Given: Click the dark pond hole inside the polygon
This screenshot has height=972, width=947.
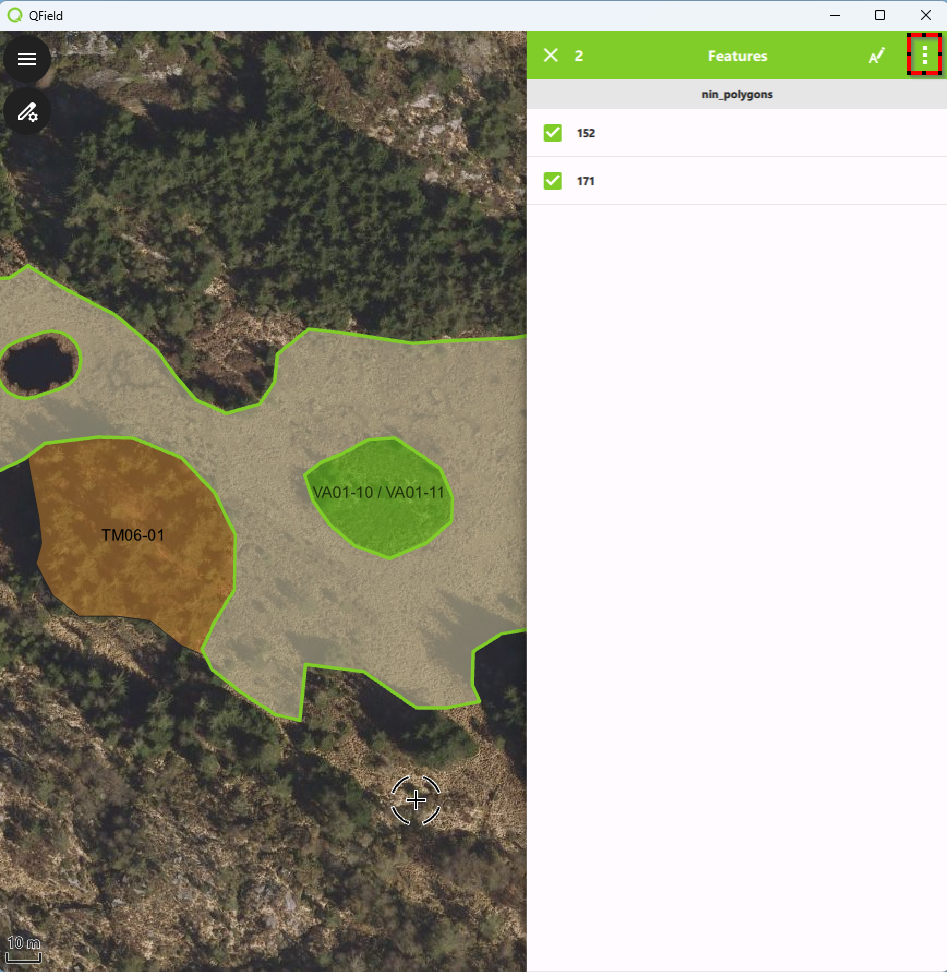Looking at the screenshot, I should [x=40, y=364].
